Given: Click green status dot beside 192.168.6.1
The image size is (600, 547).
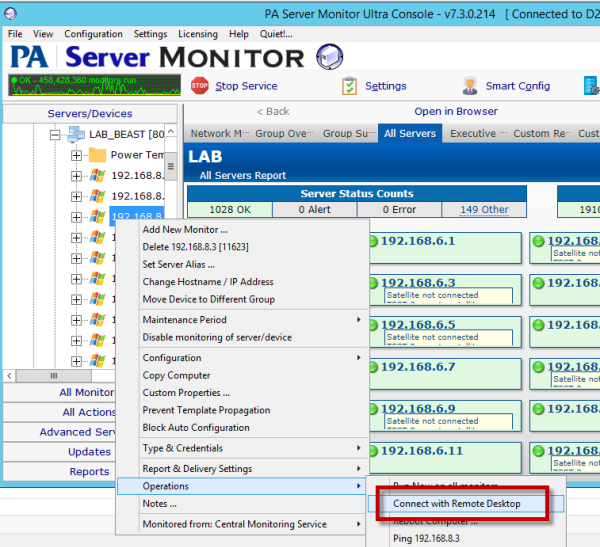Looking at the screenshot, I should [373, 241].
